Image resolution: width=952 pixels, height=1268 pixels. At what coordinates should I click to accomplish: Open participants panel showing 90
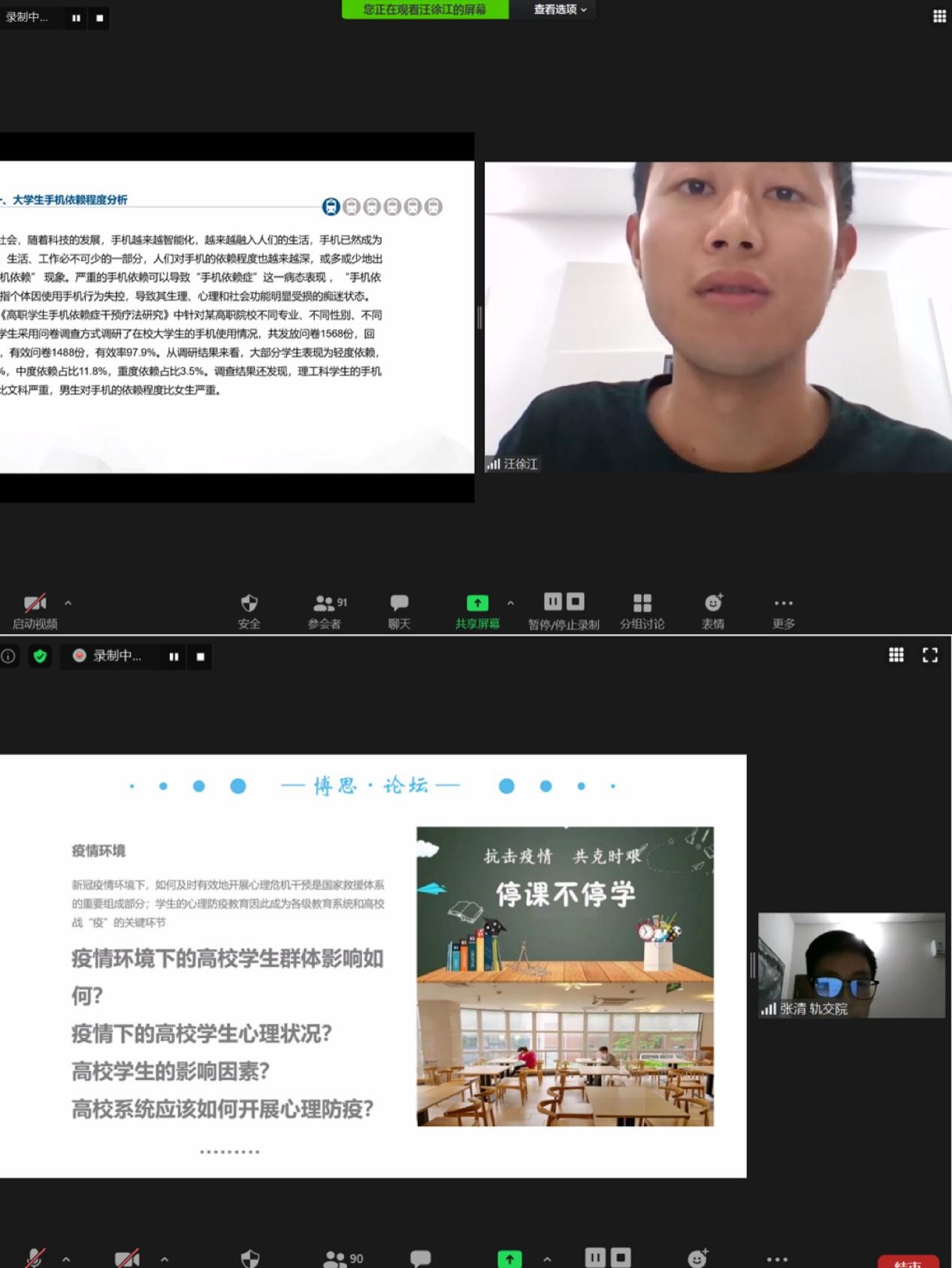click(x=343, y=1258)
